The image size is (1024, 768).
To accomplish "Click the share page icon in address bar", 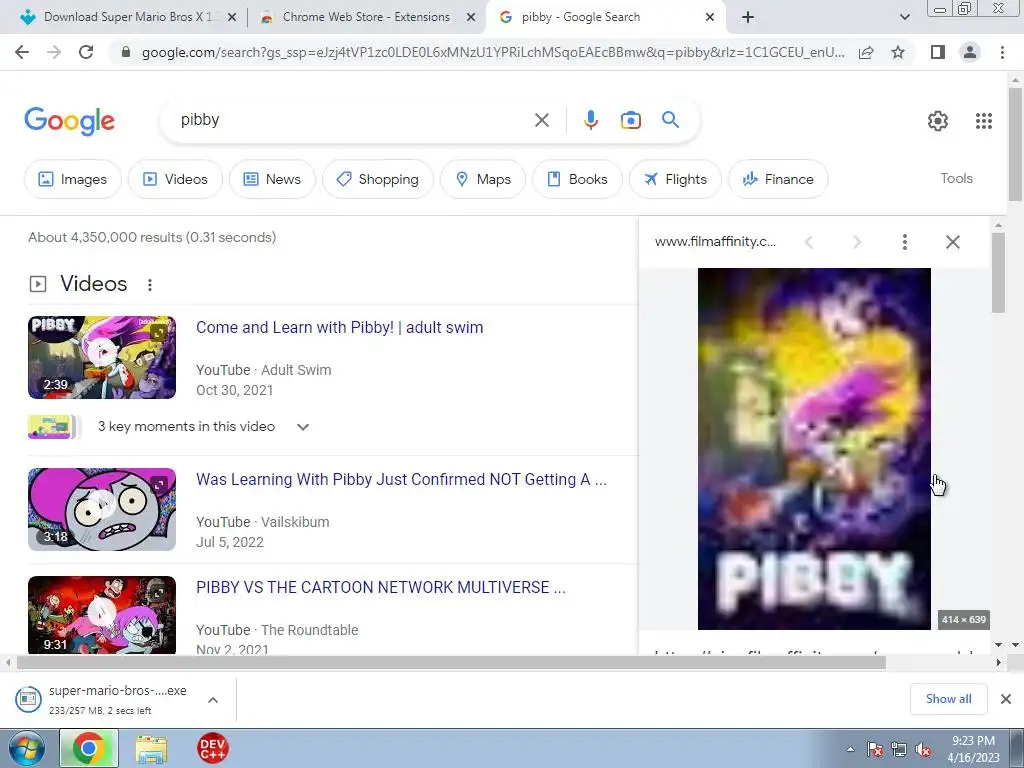I will (866, 52).
